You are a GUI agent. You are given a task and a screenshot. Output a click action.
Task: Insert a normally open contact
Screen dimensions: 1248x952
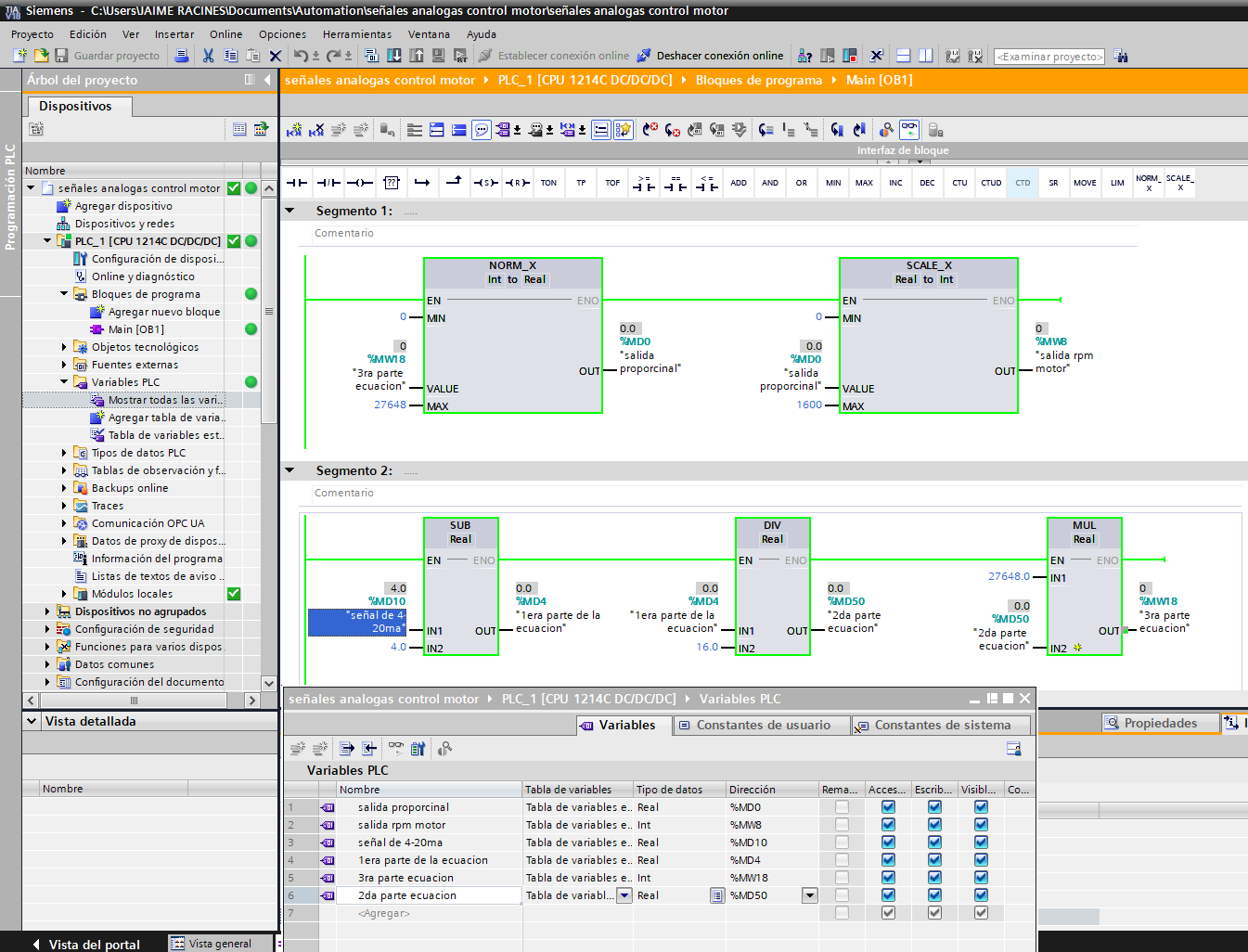tap(297, 183)
